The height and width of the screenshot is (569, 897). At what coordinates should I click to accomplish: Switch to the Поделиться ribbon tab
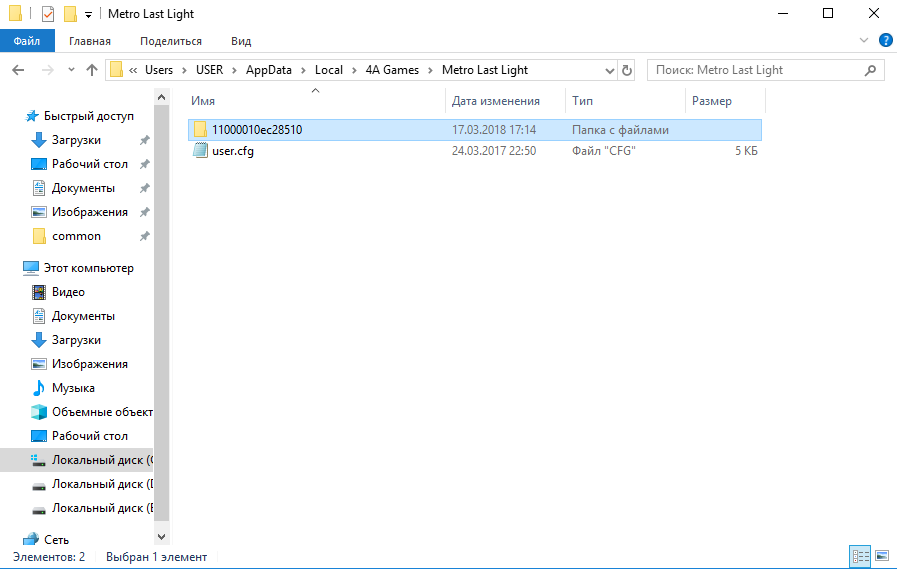171,41
